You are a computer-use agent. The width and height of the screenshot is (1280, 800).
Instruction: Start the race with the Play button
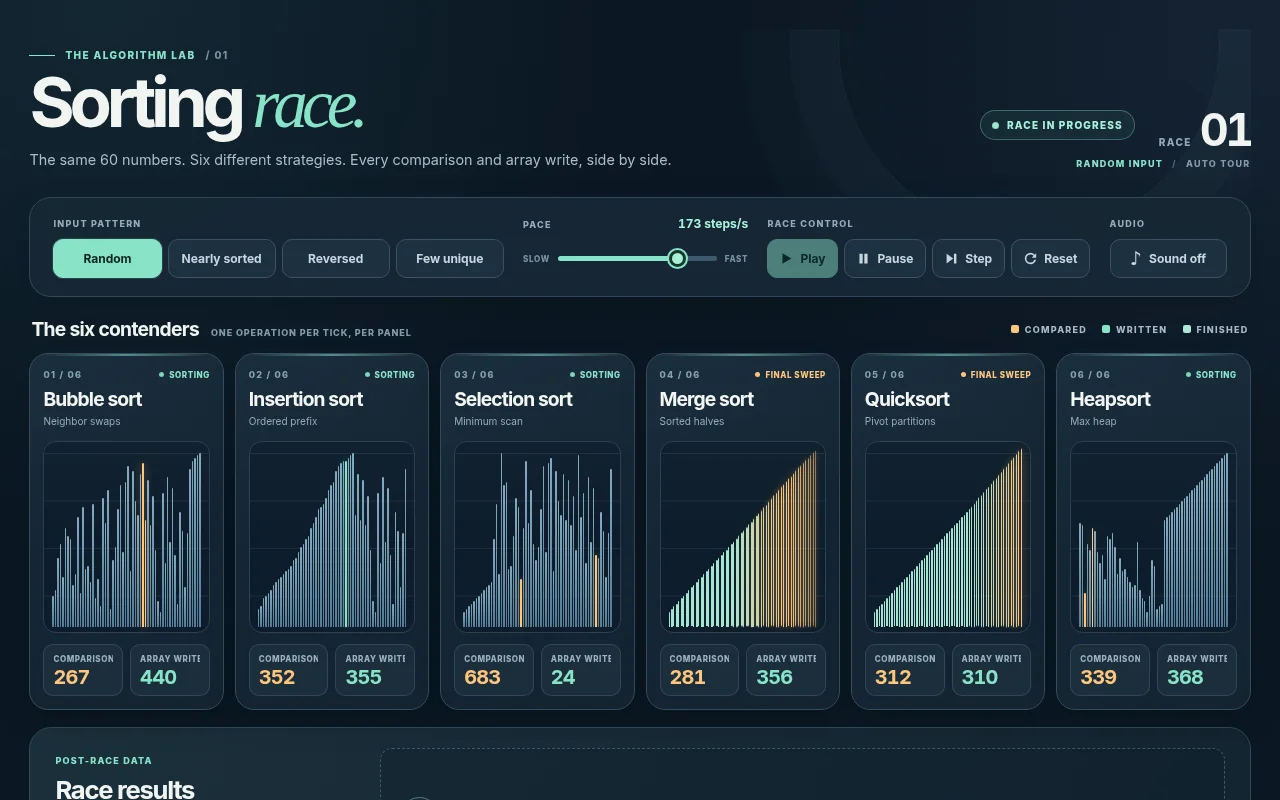[x=802, y=258]
